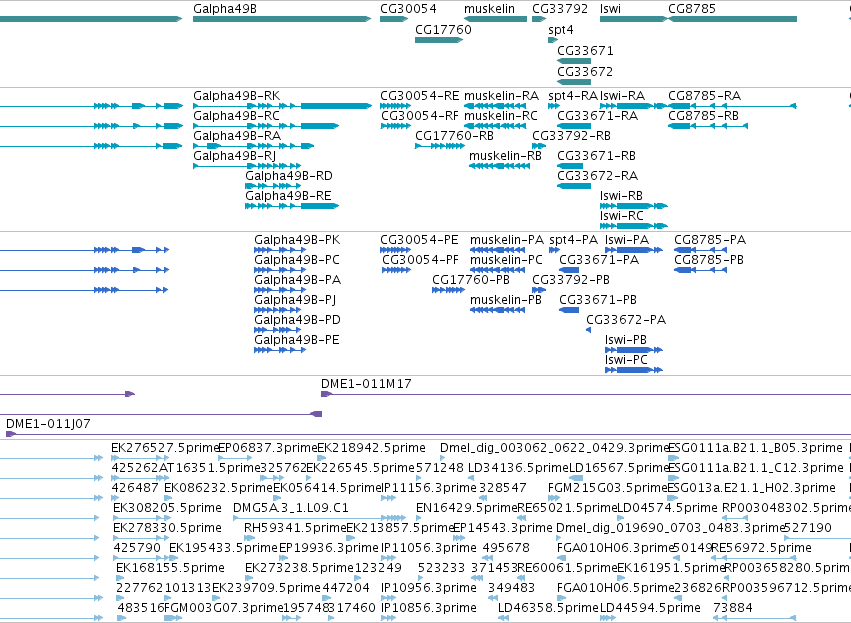Select the Galpha49B-RK transcript label

coord(237,96)
